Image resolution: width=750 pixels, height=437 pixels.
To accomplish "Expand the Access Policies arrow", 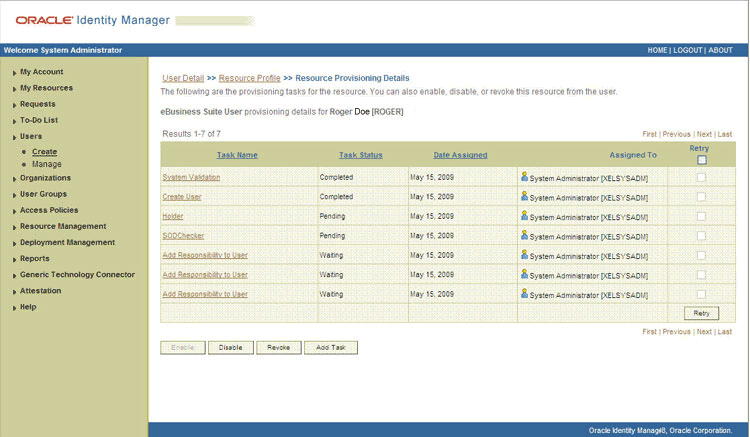I will 14,211.
